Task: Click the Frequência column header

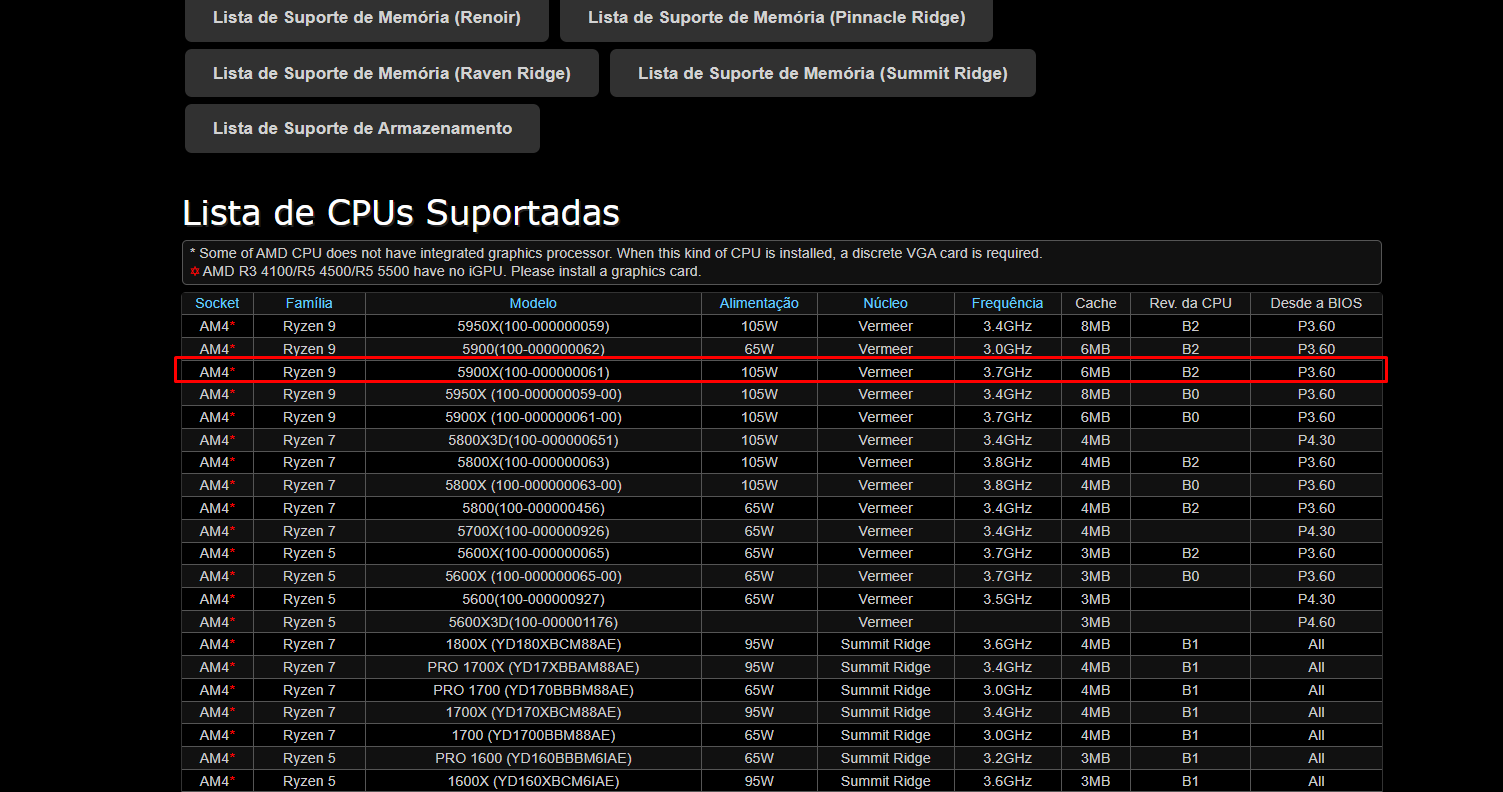Action: (1007, 303)
